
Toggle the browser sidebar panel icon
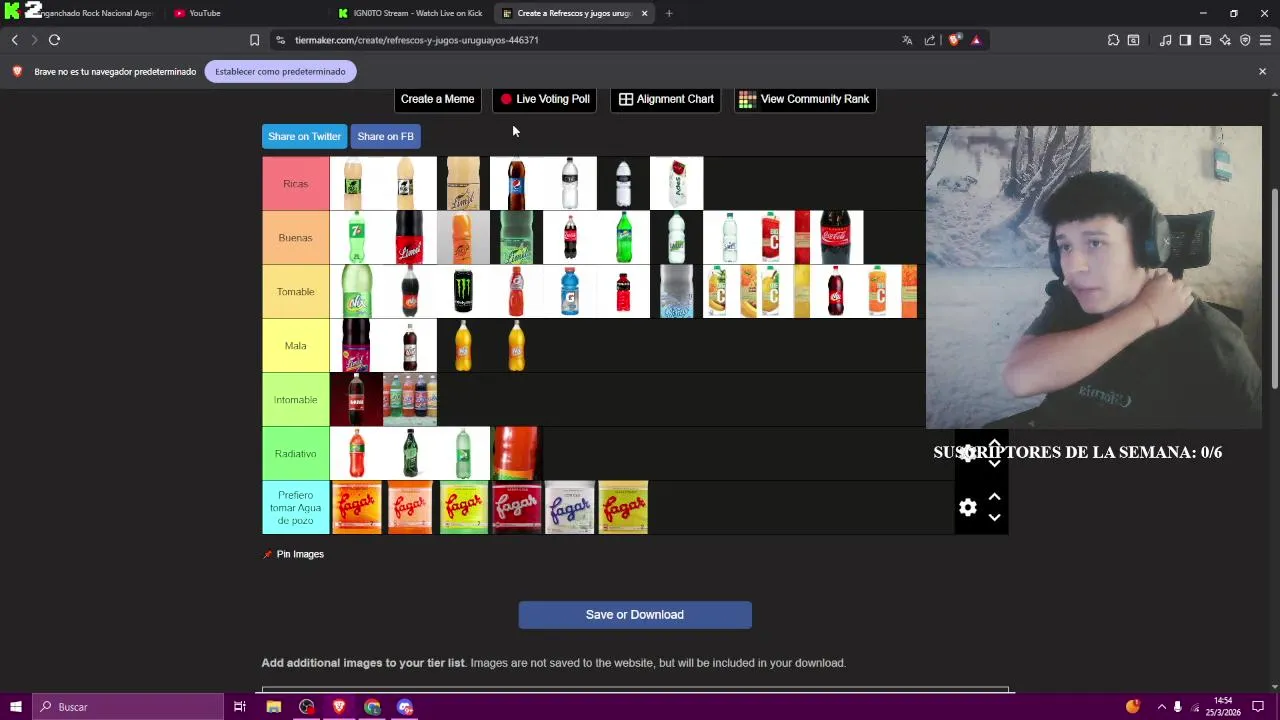(x=1185, y=40)
